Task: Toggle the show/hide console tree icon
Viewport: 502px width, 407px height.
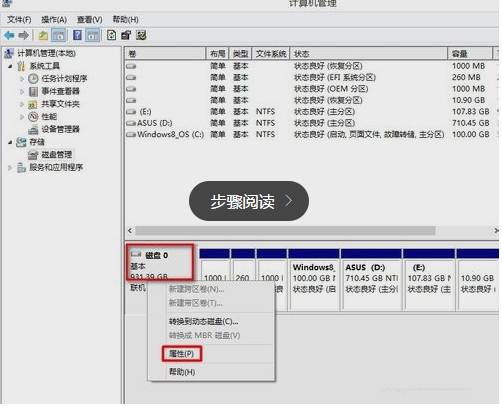Action: coord(59,35)
